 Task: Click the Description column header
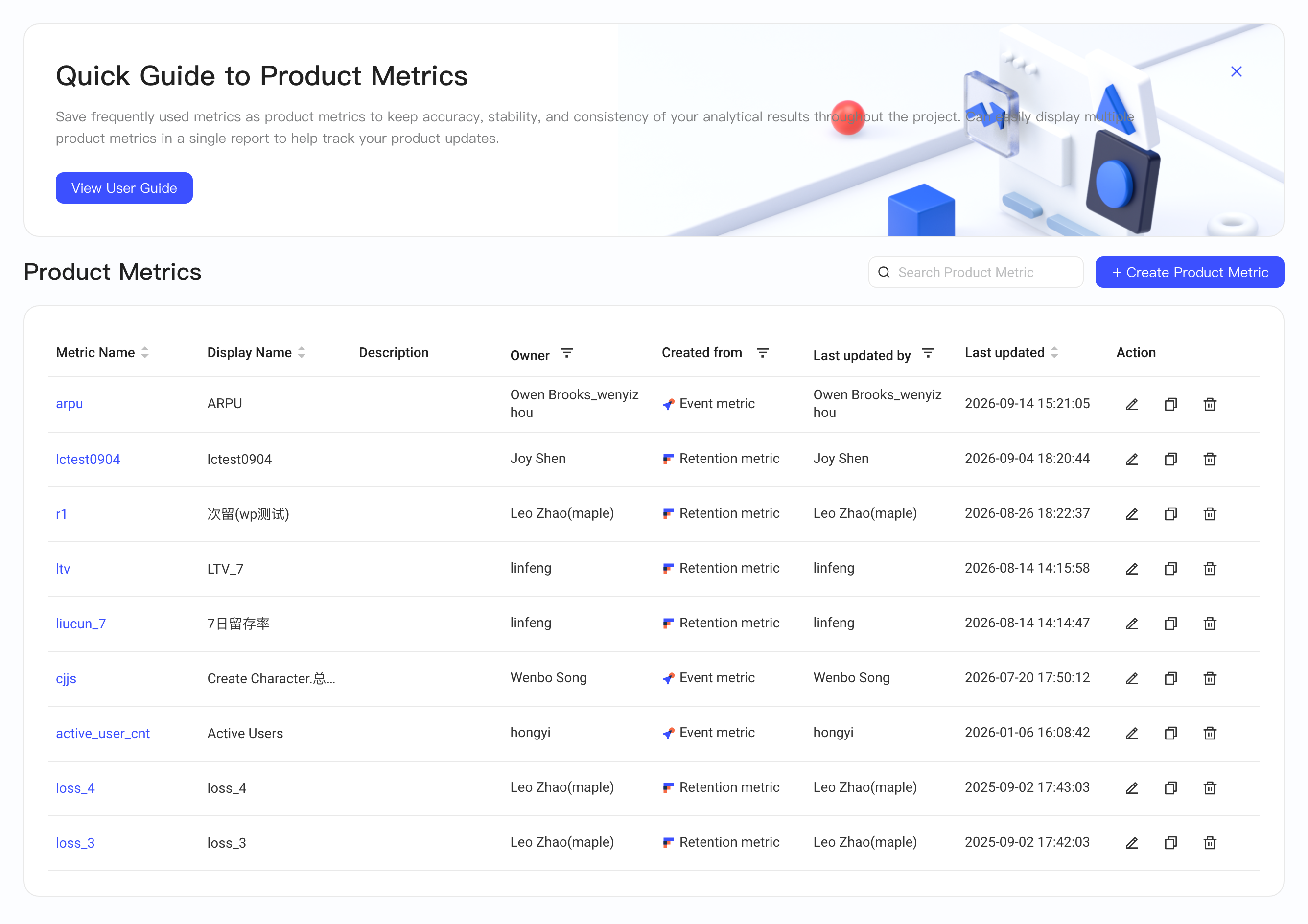394,353
